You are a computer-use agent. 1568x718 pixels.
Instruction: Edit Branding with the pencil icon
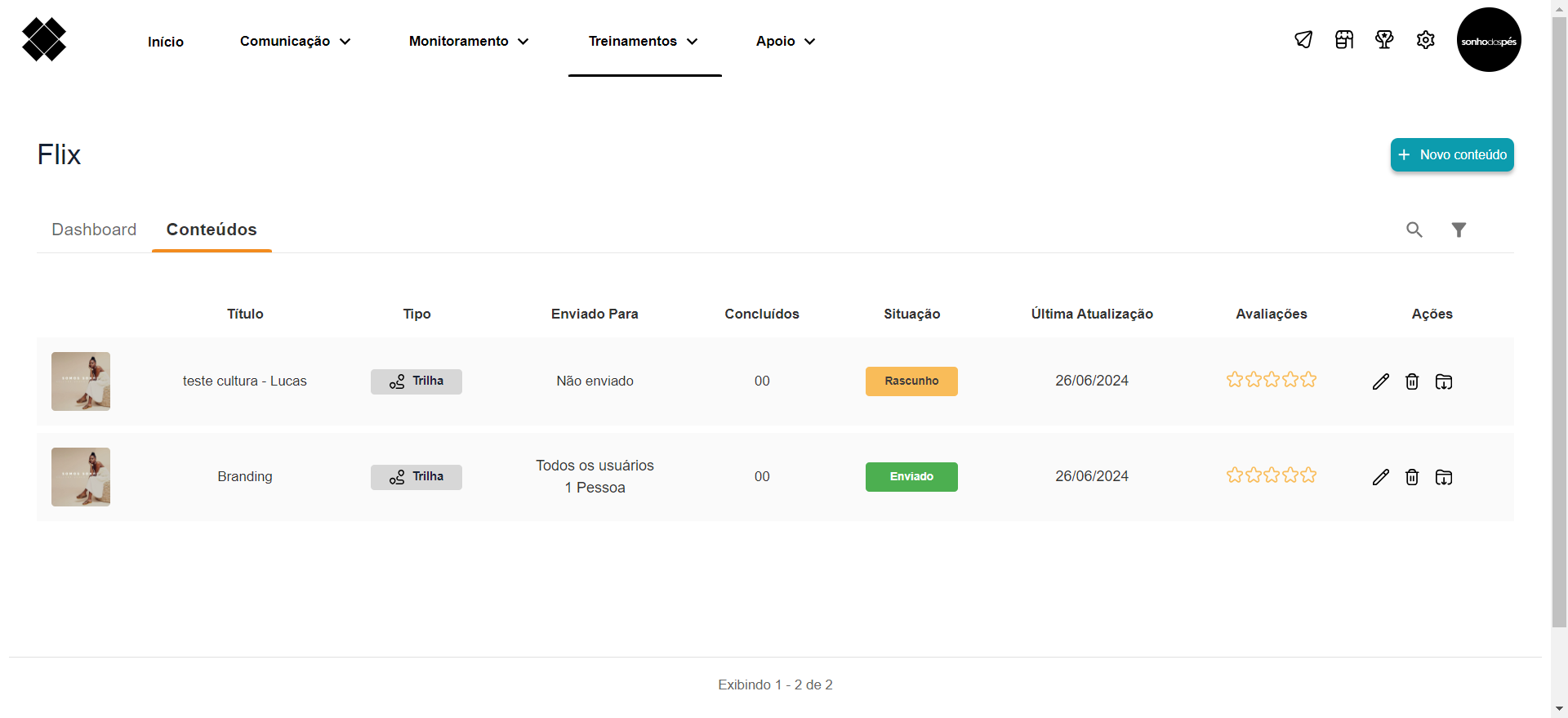coord(1381,477)
